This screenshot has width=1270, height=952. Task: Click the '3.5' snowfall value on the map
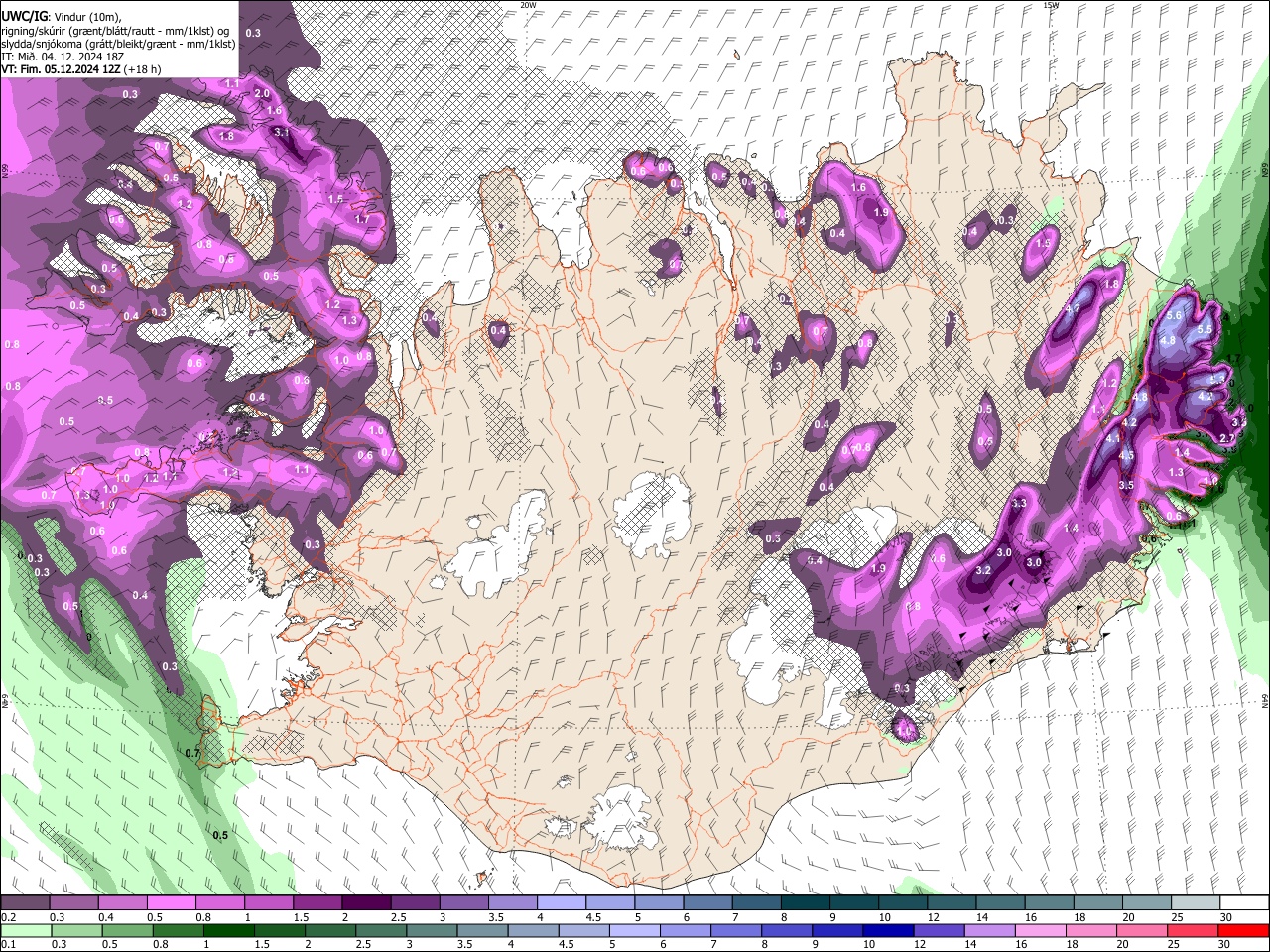click(x=1126, y=486)
